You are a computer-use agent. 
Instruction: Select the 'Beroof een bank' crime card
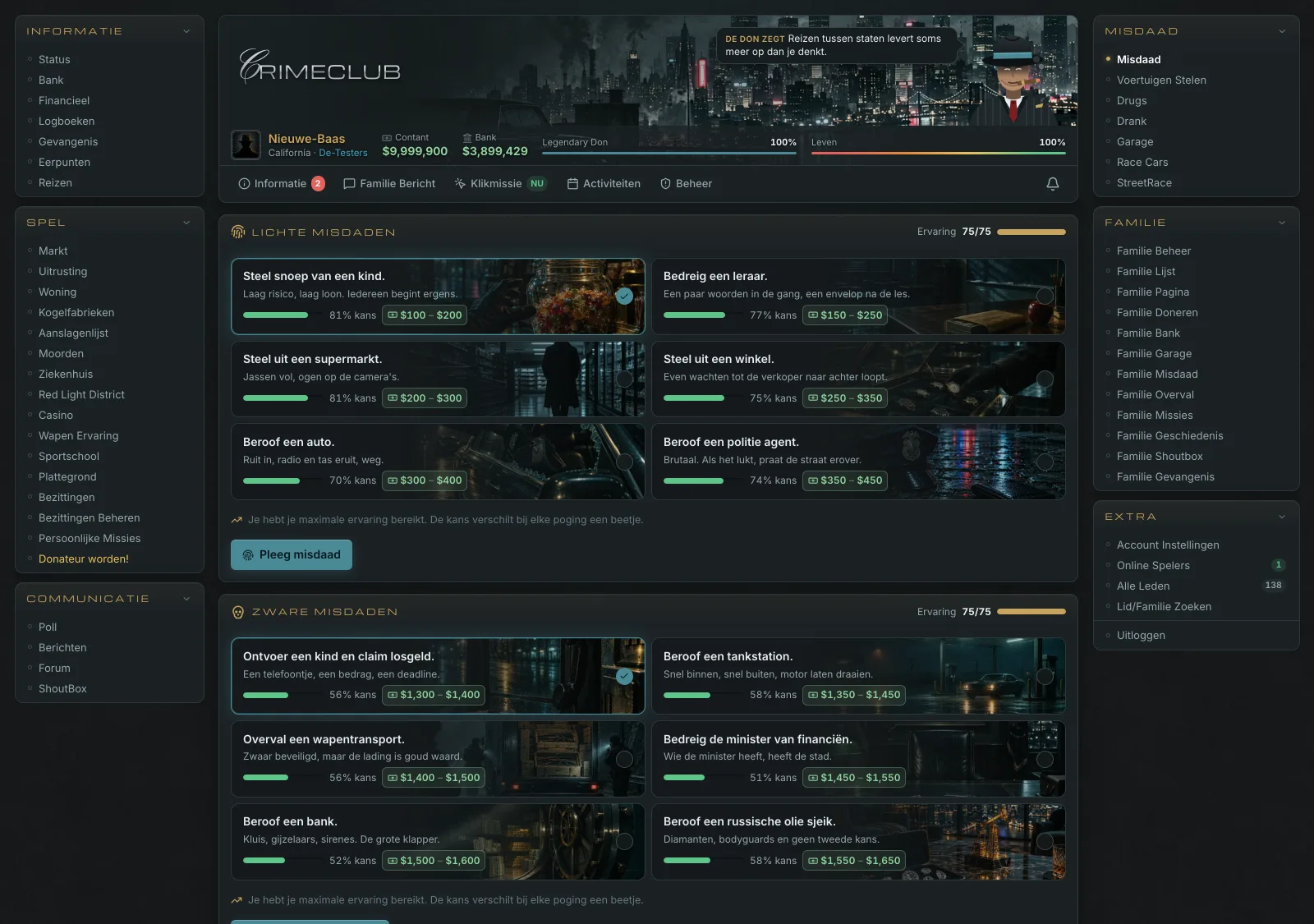[438, 841]
